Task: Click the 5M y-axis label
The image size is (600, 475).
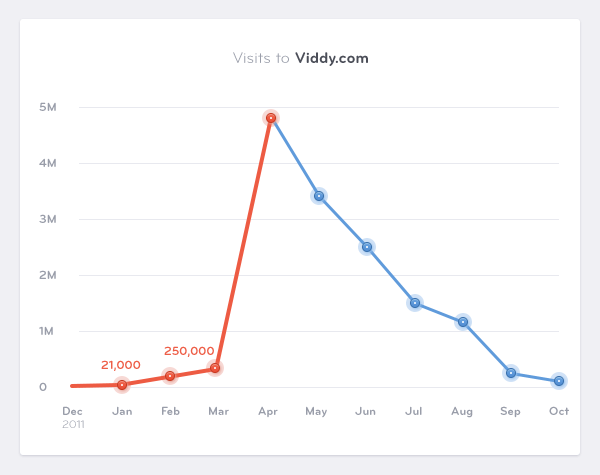Action: coord(47,107)
